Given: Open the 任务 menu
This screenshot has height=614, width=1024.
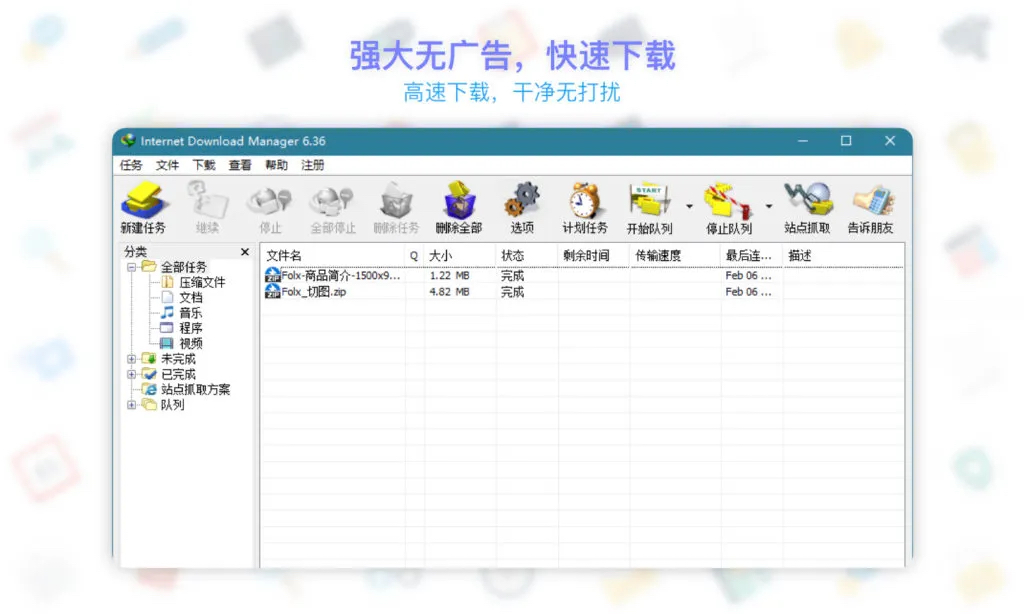Looking at the screenshot, I should tap(131, 165).
